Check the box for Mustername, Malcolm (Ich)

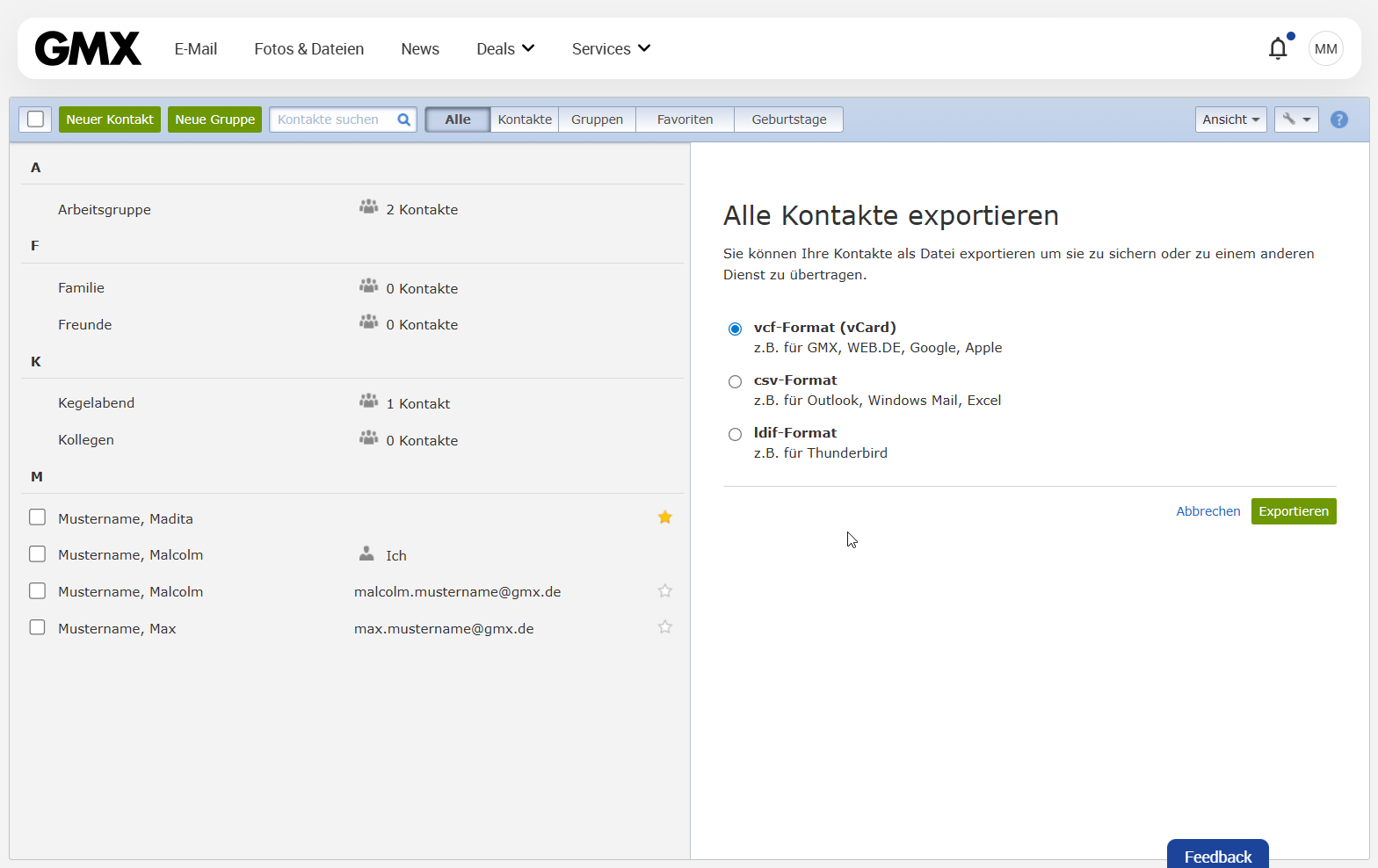pos(37,554)
